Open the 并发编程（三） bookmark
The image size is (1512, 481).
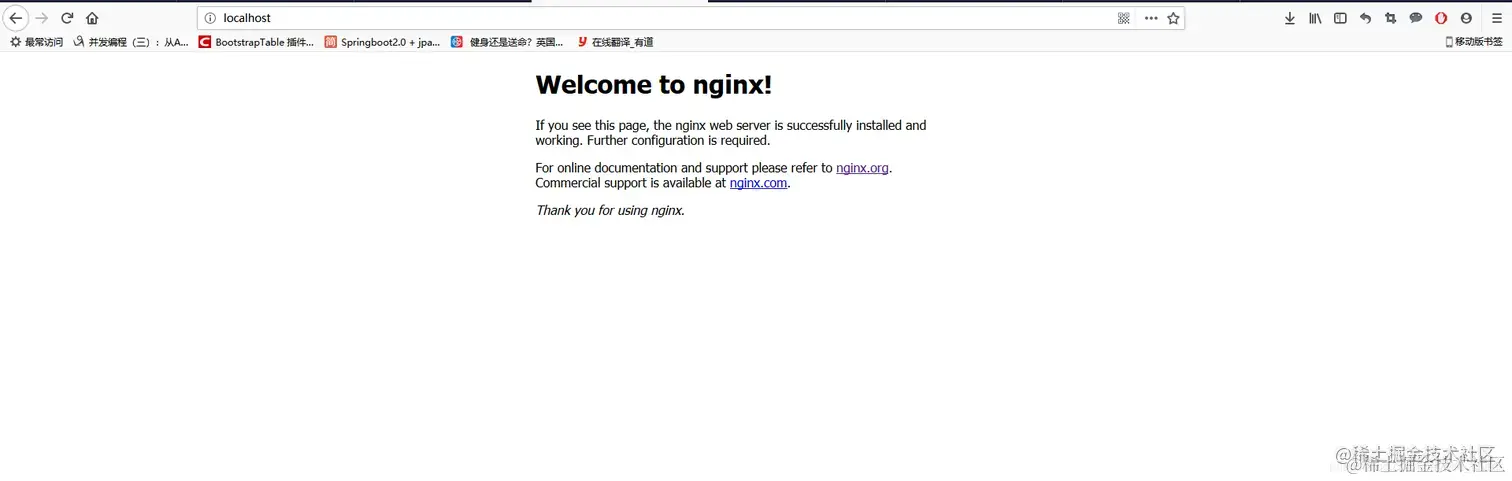tap(130, 42)
